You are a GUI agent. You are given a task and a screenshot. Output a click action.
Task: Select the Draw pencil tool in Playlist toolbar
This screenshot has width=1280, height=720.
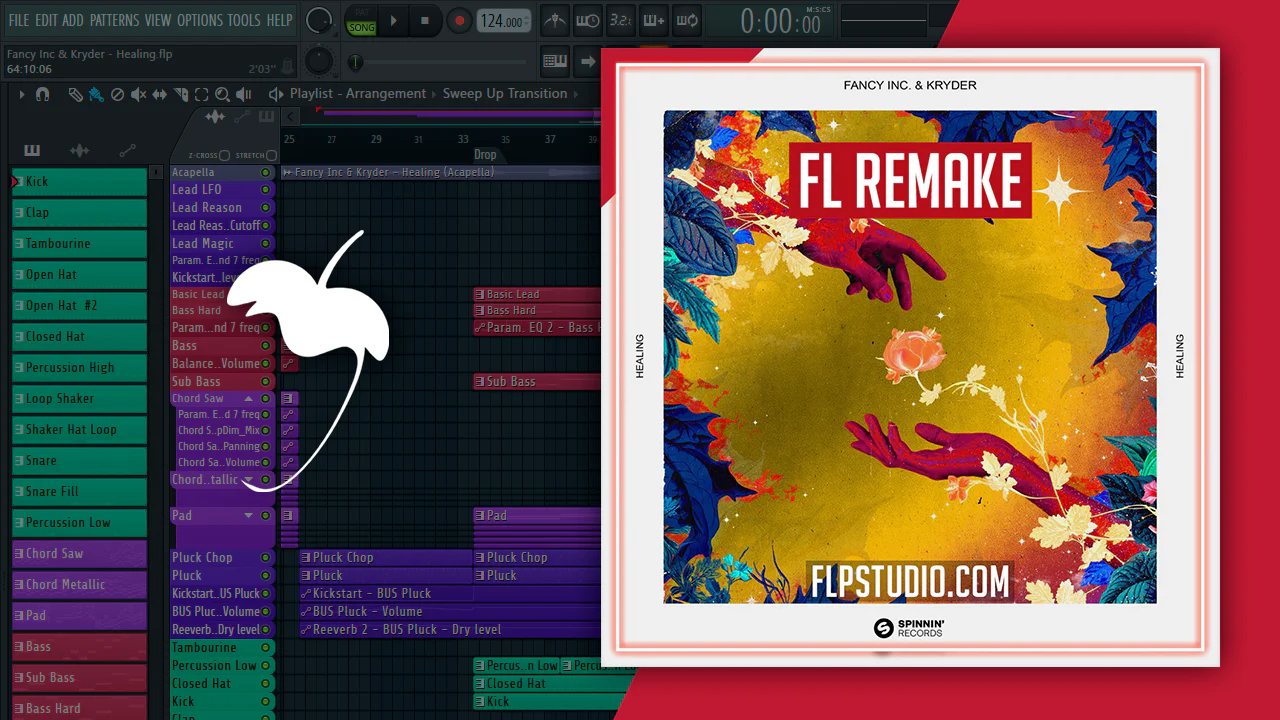(75, 94)
